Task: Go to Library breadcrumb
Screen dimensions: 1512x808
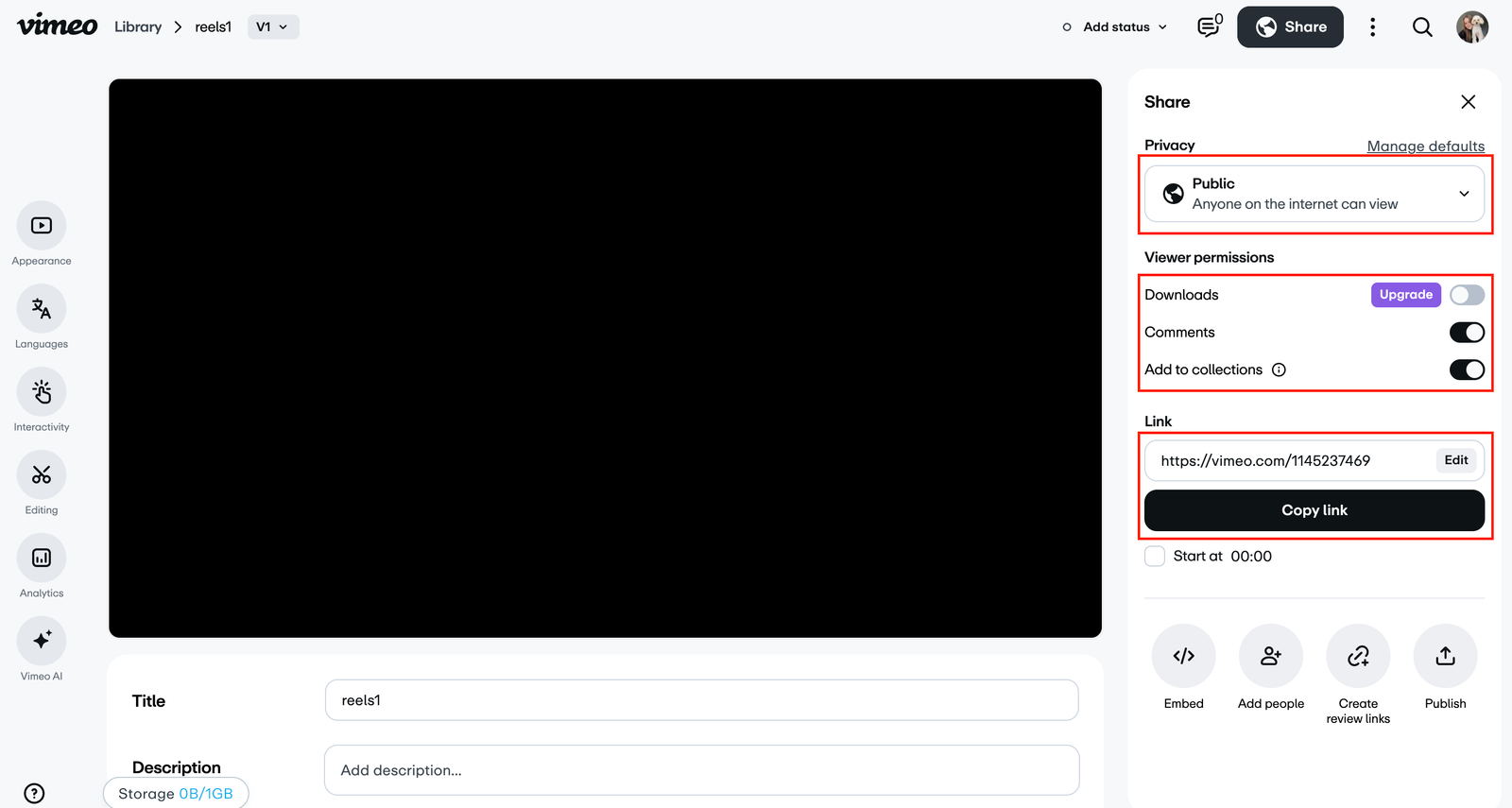Action: 138,26
